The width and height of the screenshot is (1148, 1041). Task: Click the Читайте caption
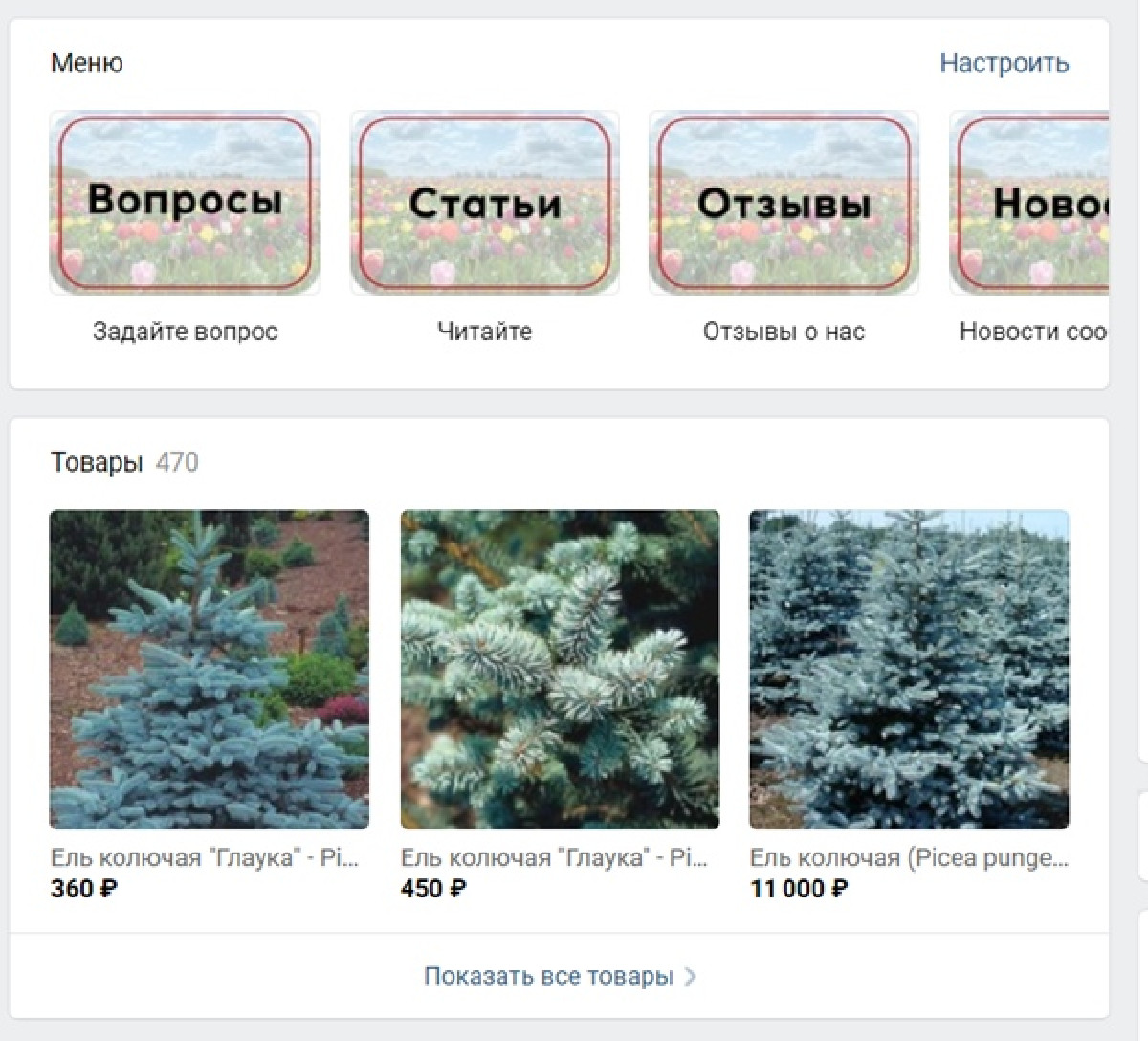pos(484,332)
